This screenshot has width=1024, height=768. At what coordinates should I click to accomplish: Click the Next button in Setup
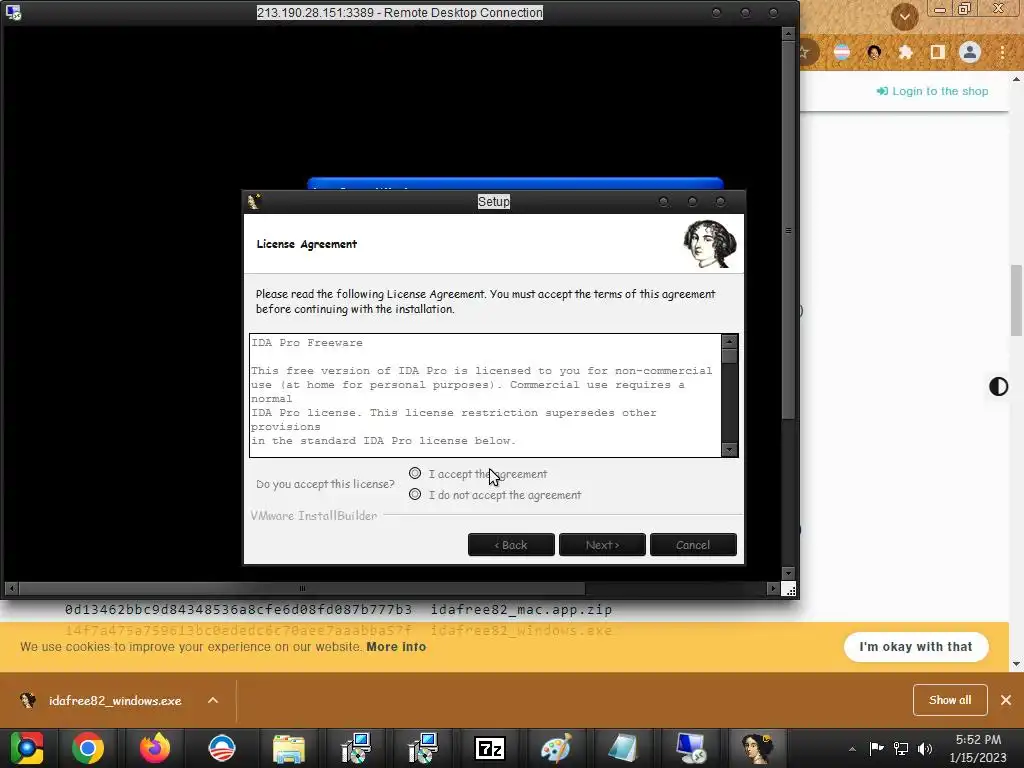click(x=602, y=545)
